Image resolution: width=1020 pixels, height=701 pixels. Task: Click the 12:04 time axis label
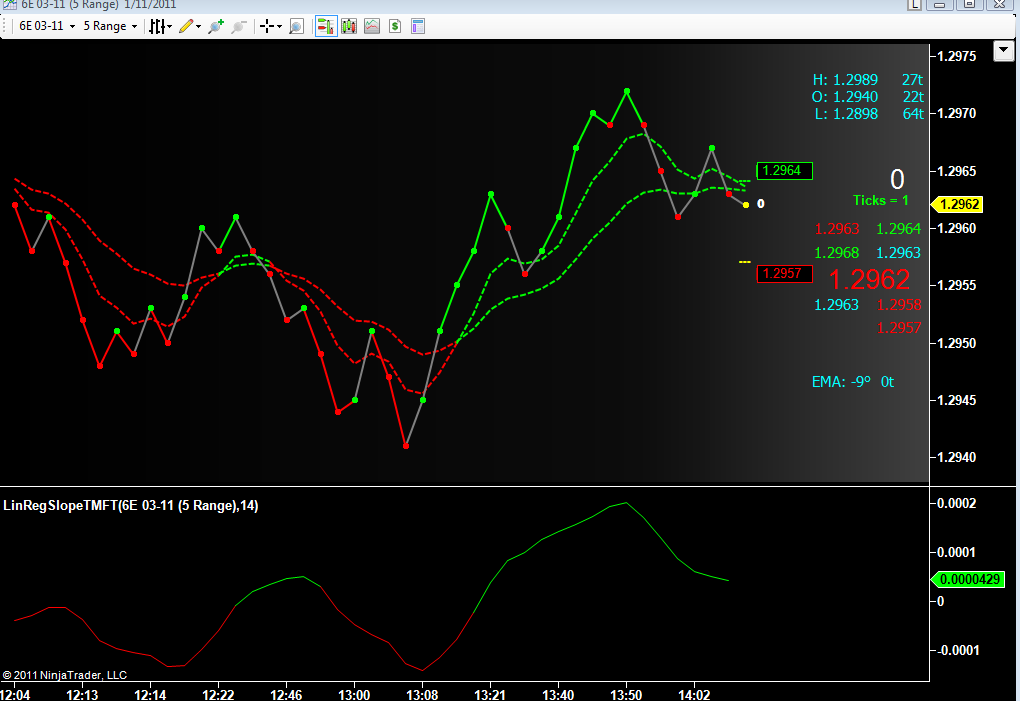coord(15,694)
